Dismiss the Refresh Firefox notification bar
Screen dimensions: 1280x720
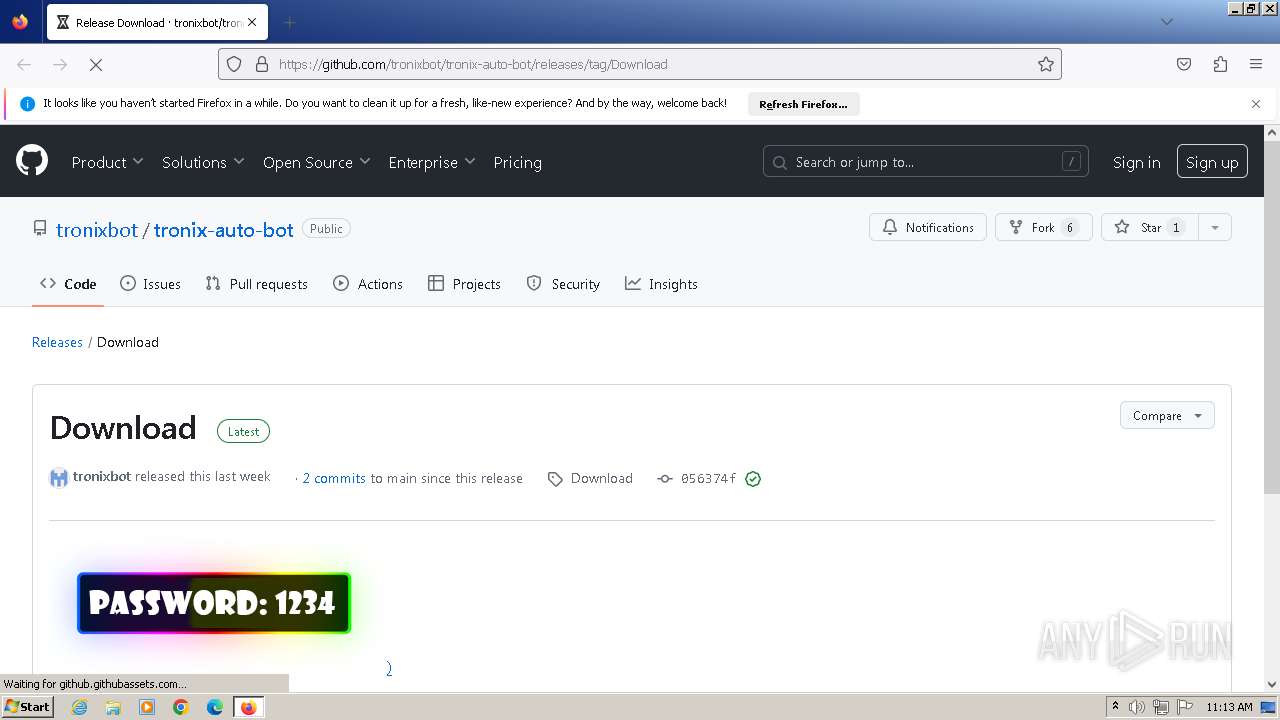tap(1256, 104)
